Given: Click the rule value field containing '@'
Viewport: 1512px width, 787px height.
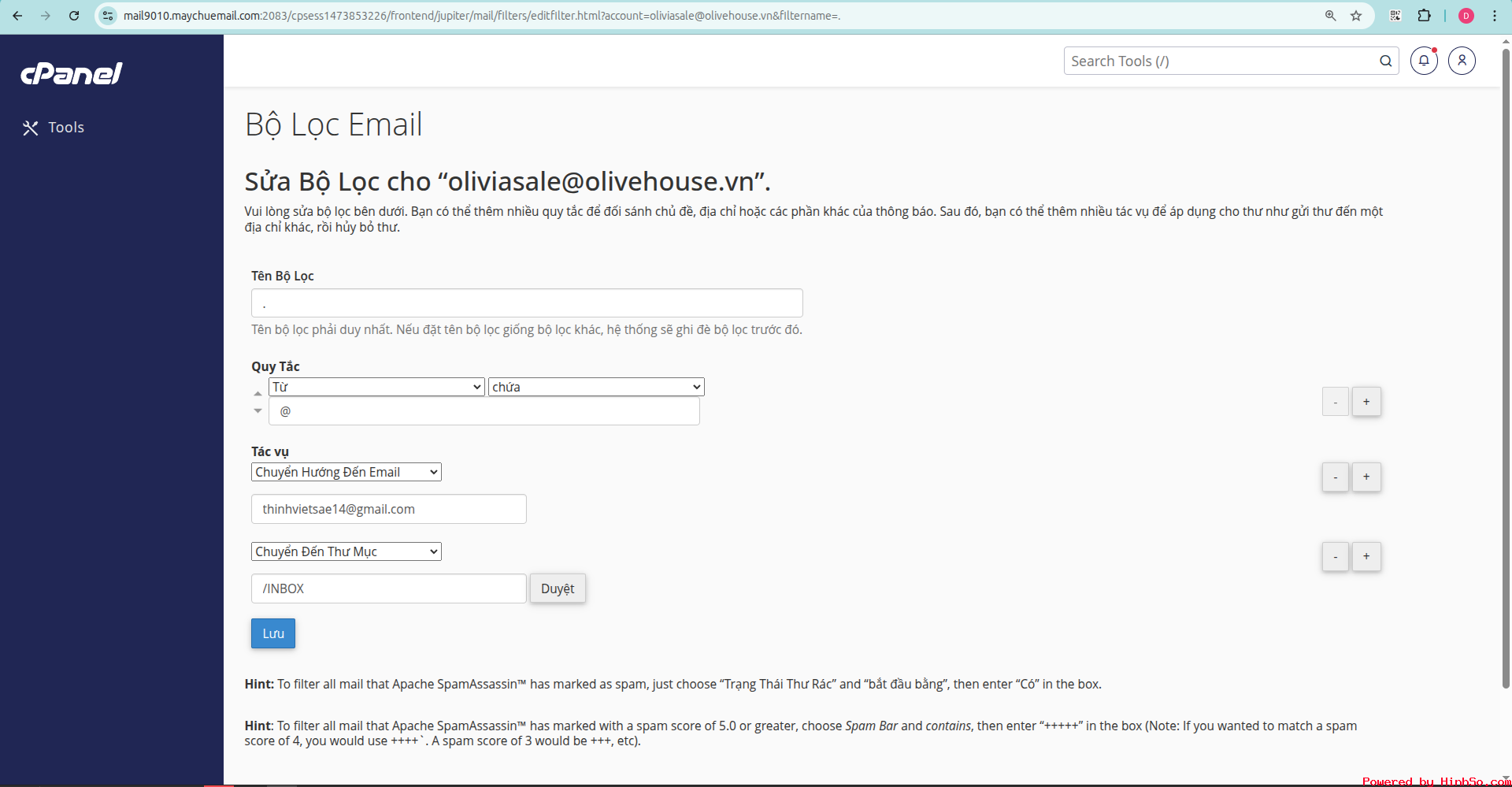Looking at the screenshot, I should pos(484,411).
